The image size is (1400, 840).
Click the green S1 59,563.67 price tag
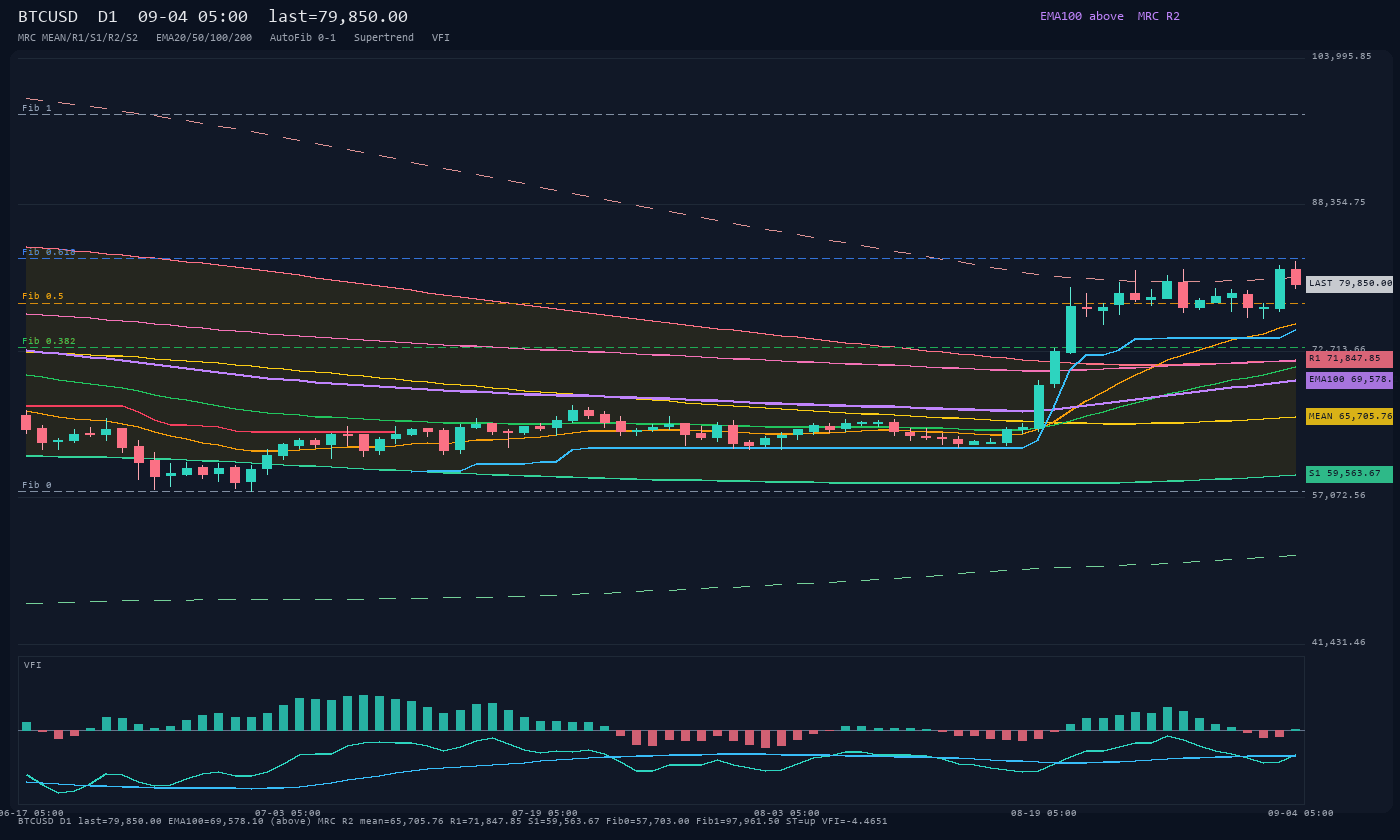pyautogui.click(x=1349, y=474)
